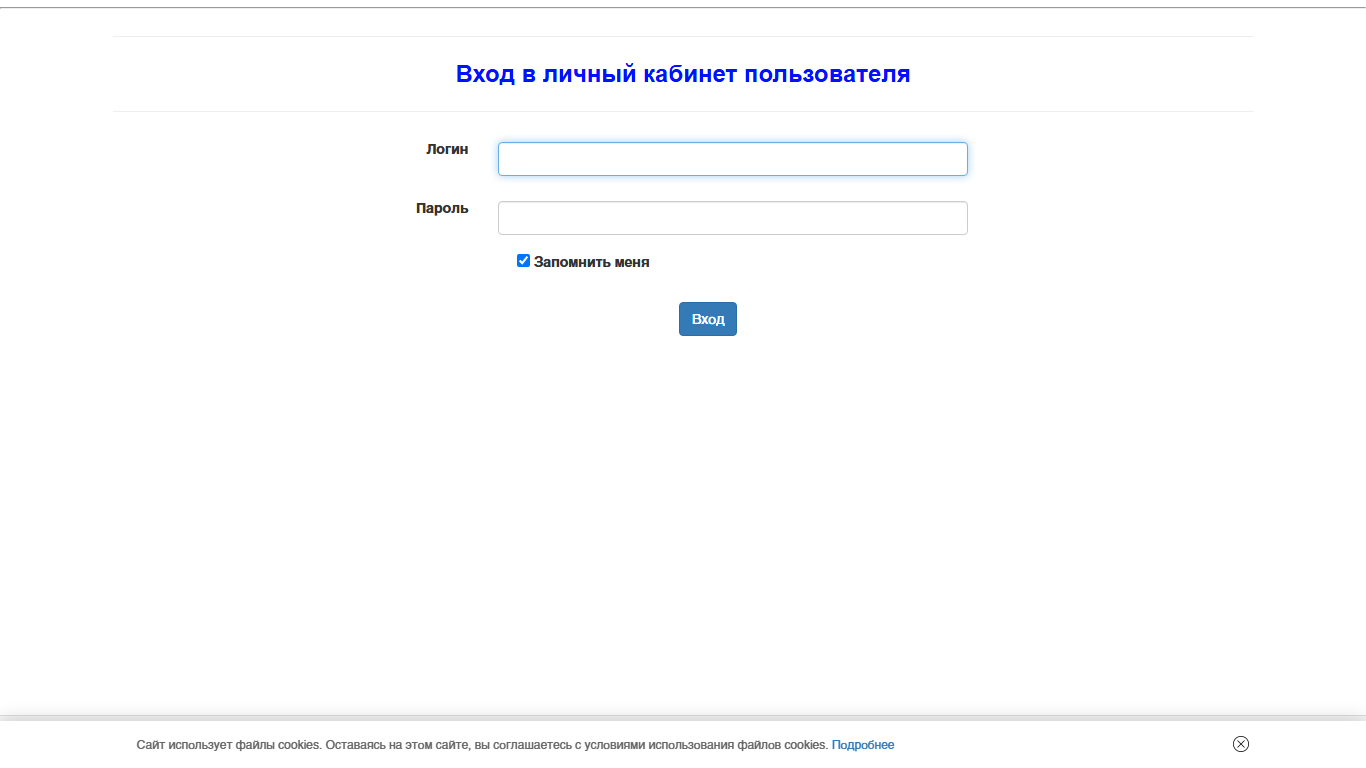Dismiss the cookie notice with the X icon

click(1241, 744)
